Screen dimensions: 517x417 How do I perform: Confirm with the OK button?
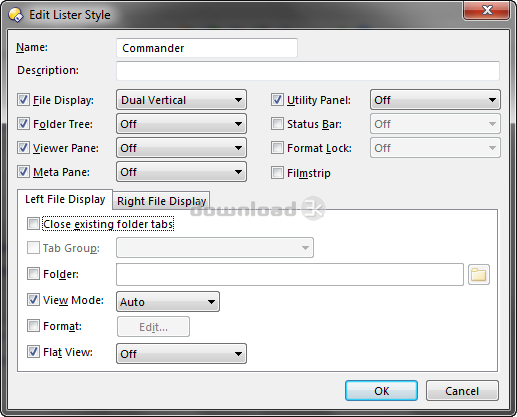coord(381,391)
